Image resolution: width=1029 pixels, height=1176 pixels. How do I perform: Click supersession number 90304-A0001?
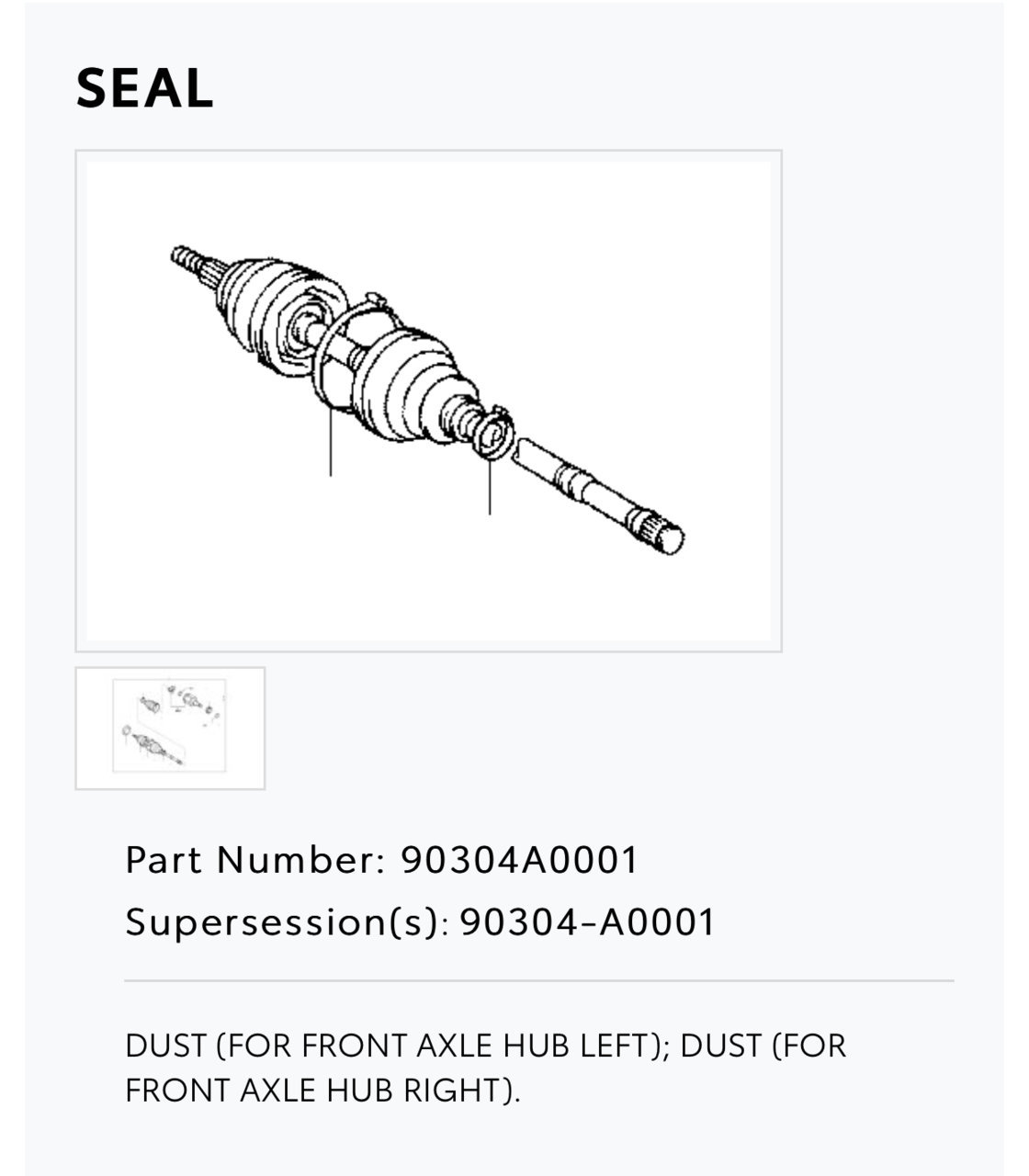(x=587, y=922)
